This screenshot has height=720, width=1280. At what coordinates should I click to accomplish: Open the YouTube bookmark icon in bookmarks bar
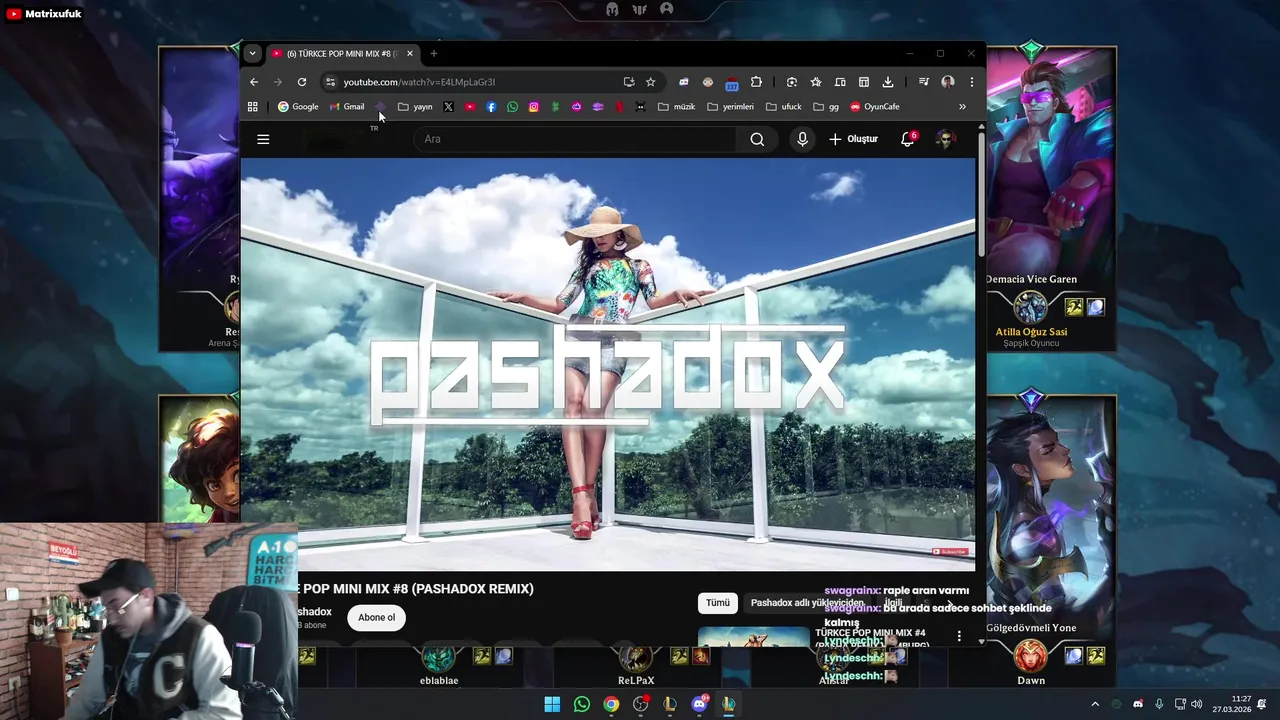pos(470,107)
